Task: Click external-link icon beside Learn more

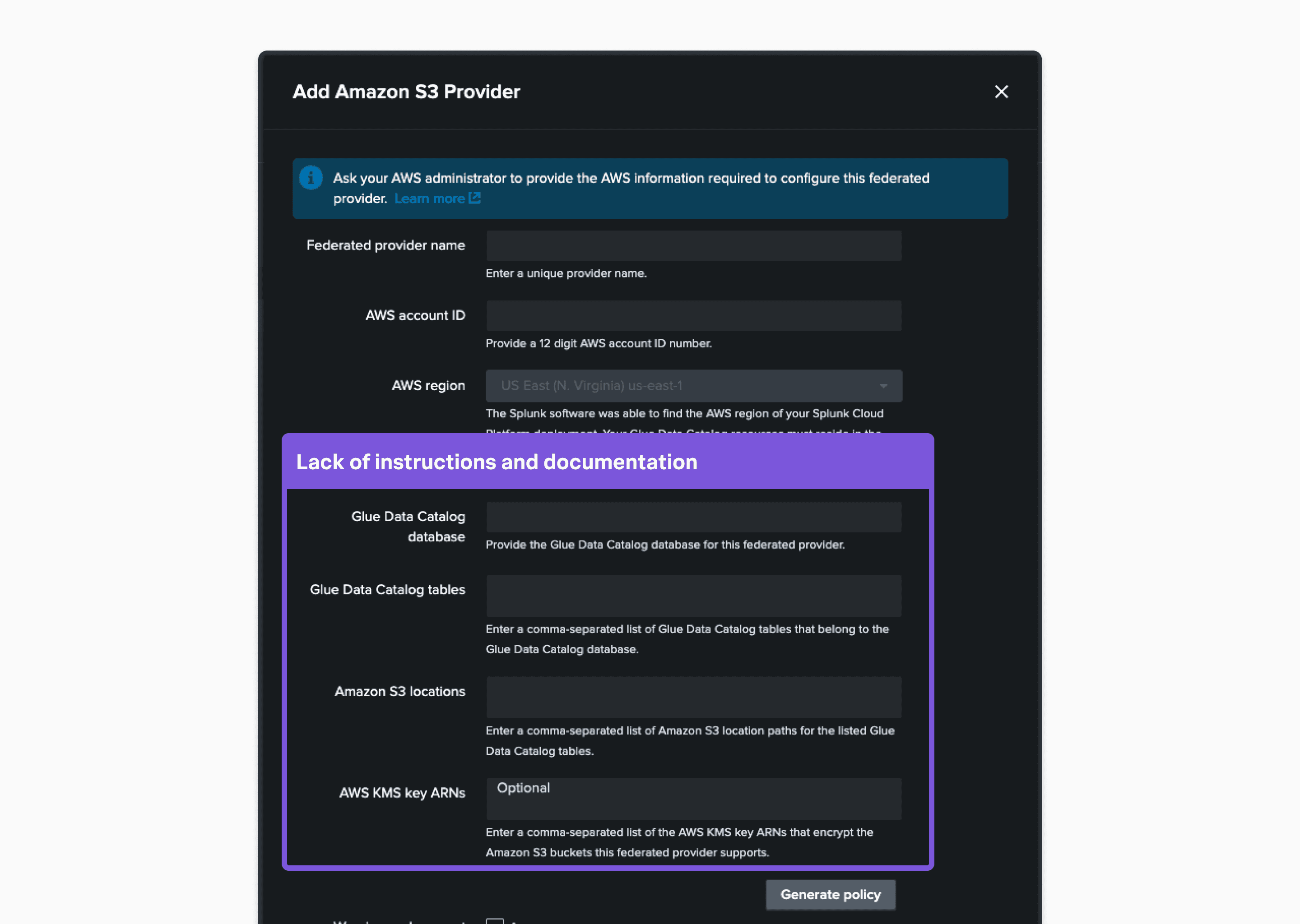Action: tap(475, 198)
